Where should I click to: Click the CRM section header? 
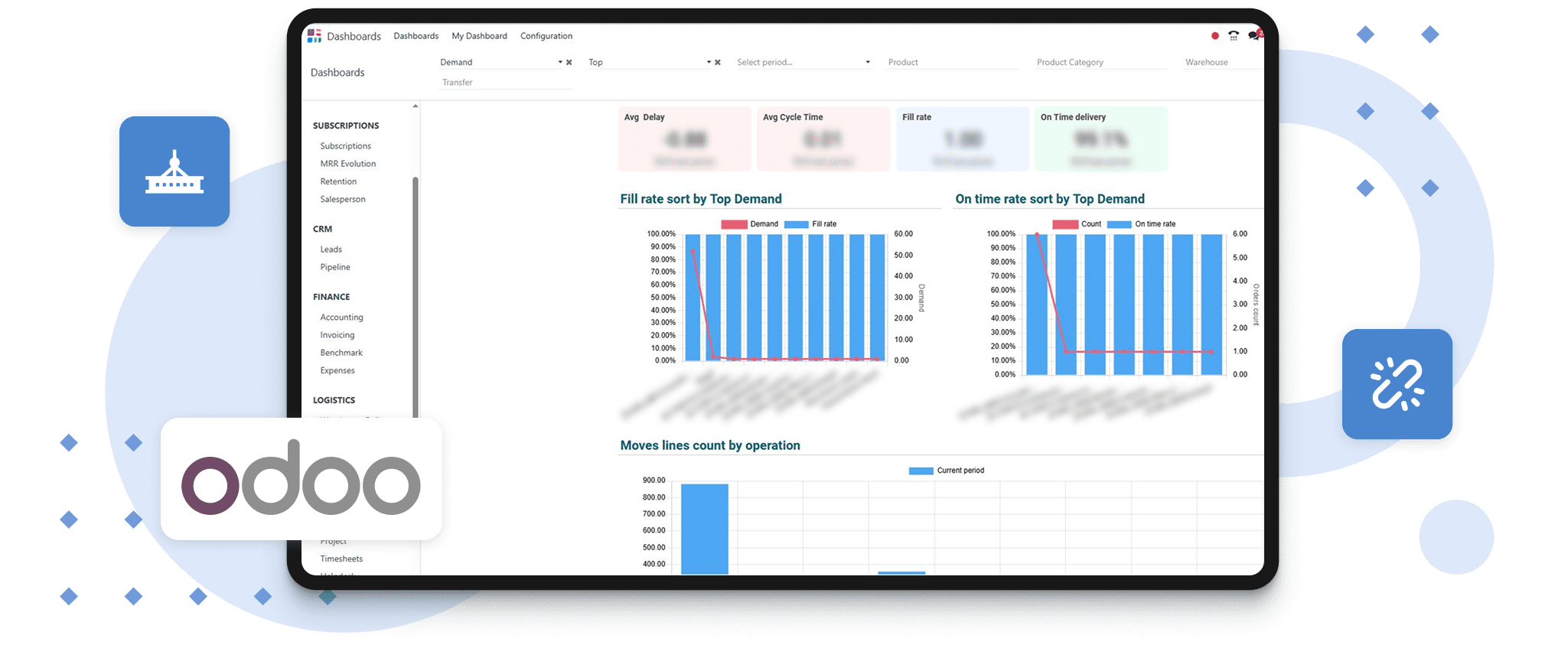pos(322,229)
